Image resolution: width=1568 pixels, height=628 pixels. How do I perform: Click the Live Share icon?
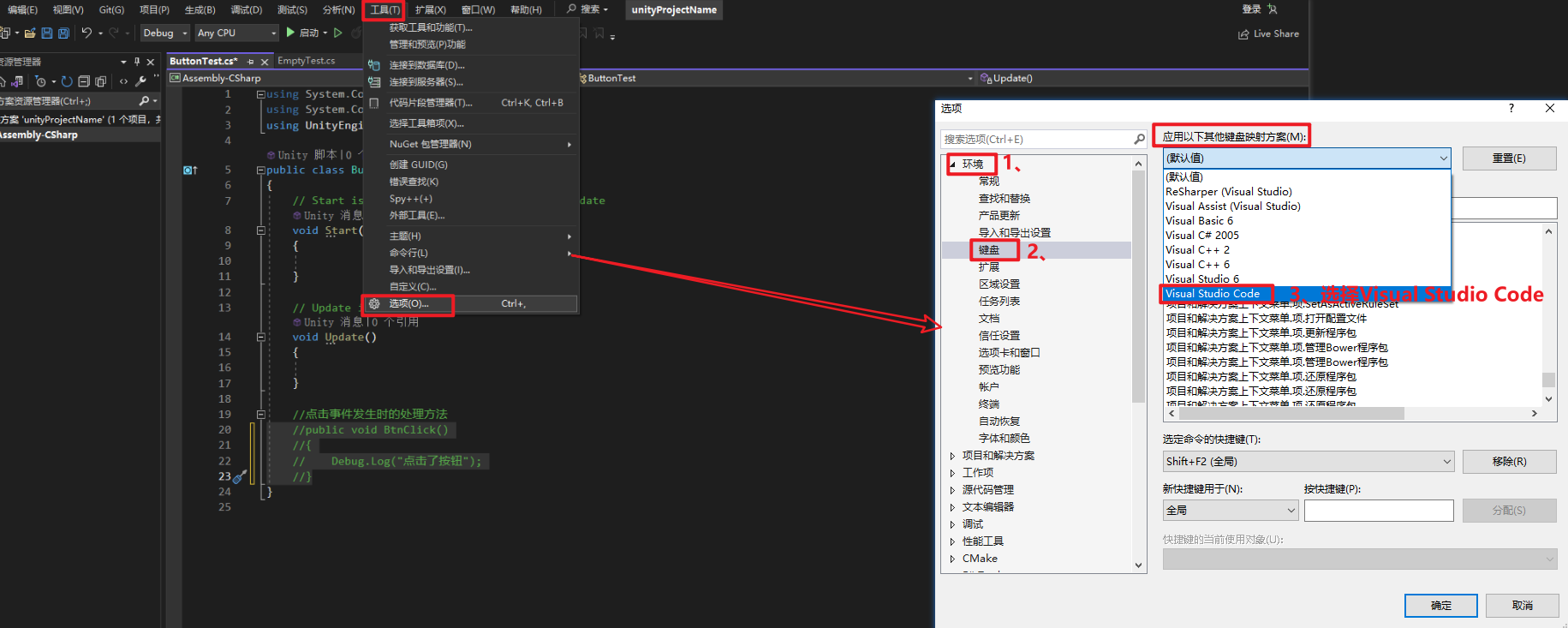[x=1243, y=34]
